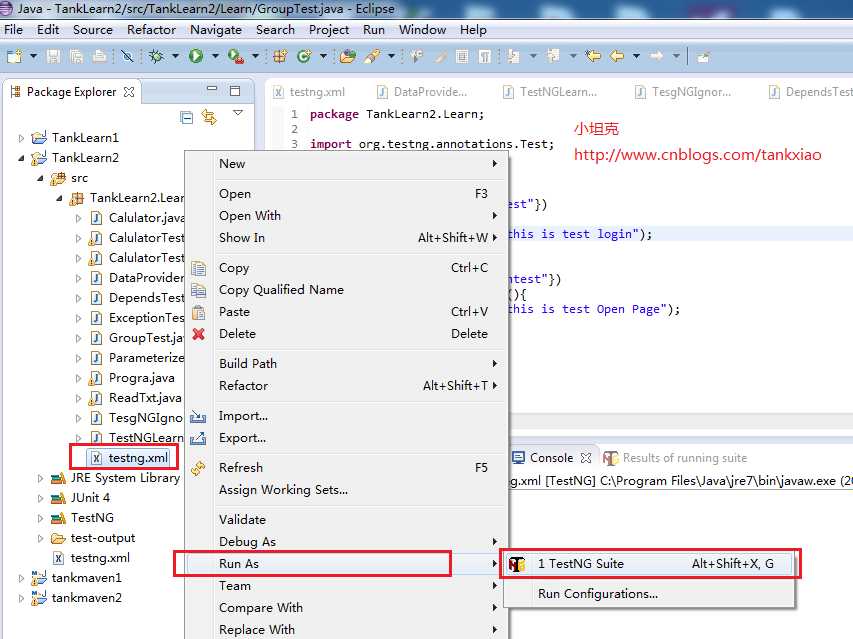Select the test-output folder

pos(93,538)
